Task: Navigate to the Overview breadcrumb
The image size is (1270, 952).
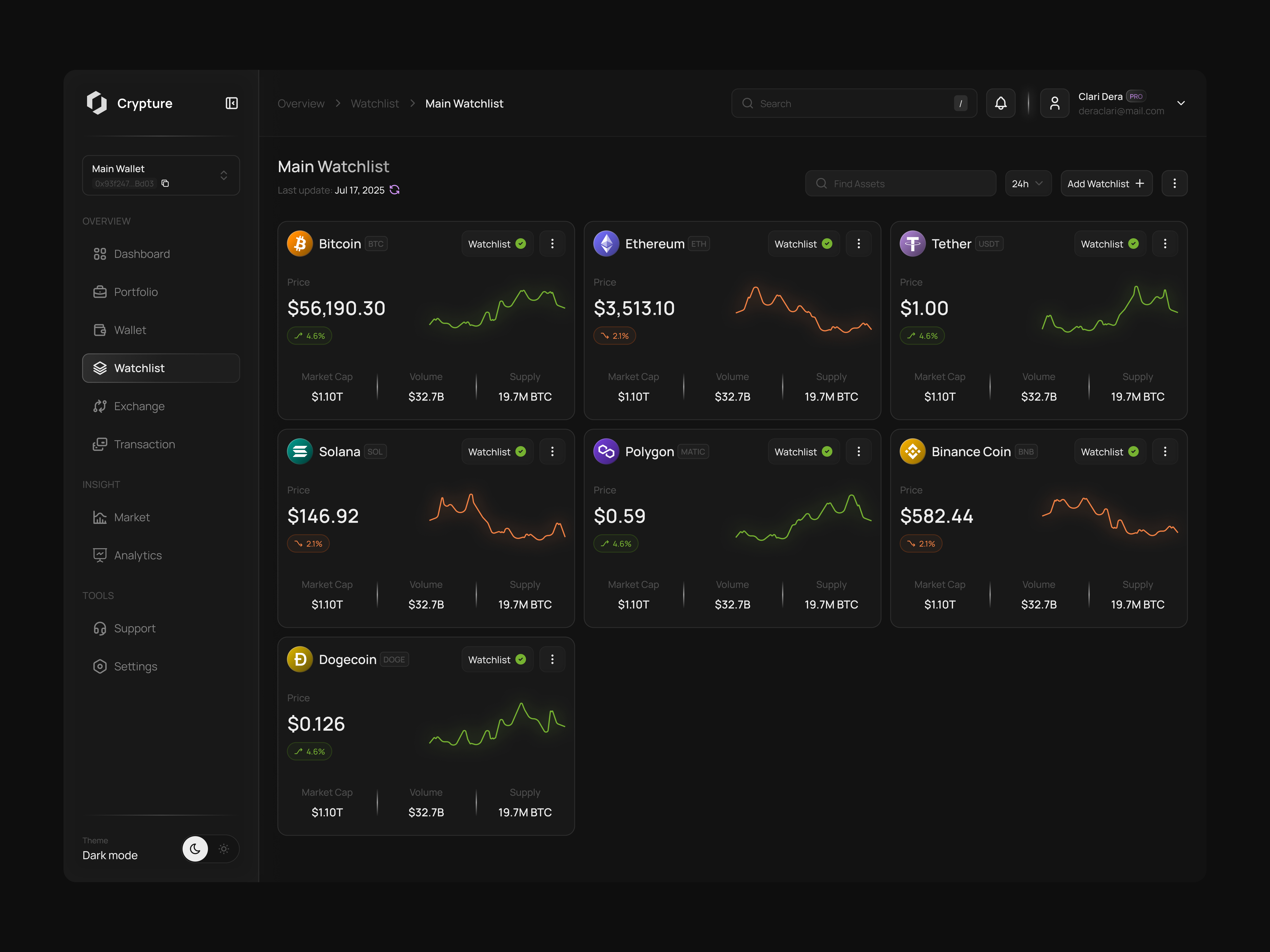Action: coord(301,103)
